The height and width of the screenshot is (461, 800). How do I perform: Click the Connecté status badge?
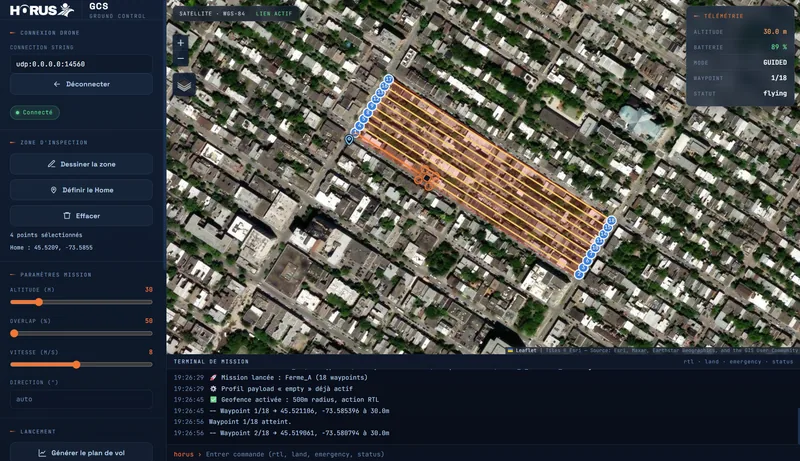click(35, 112)
